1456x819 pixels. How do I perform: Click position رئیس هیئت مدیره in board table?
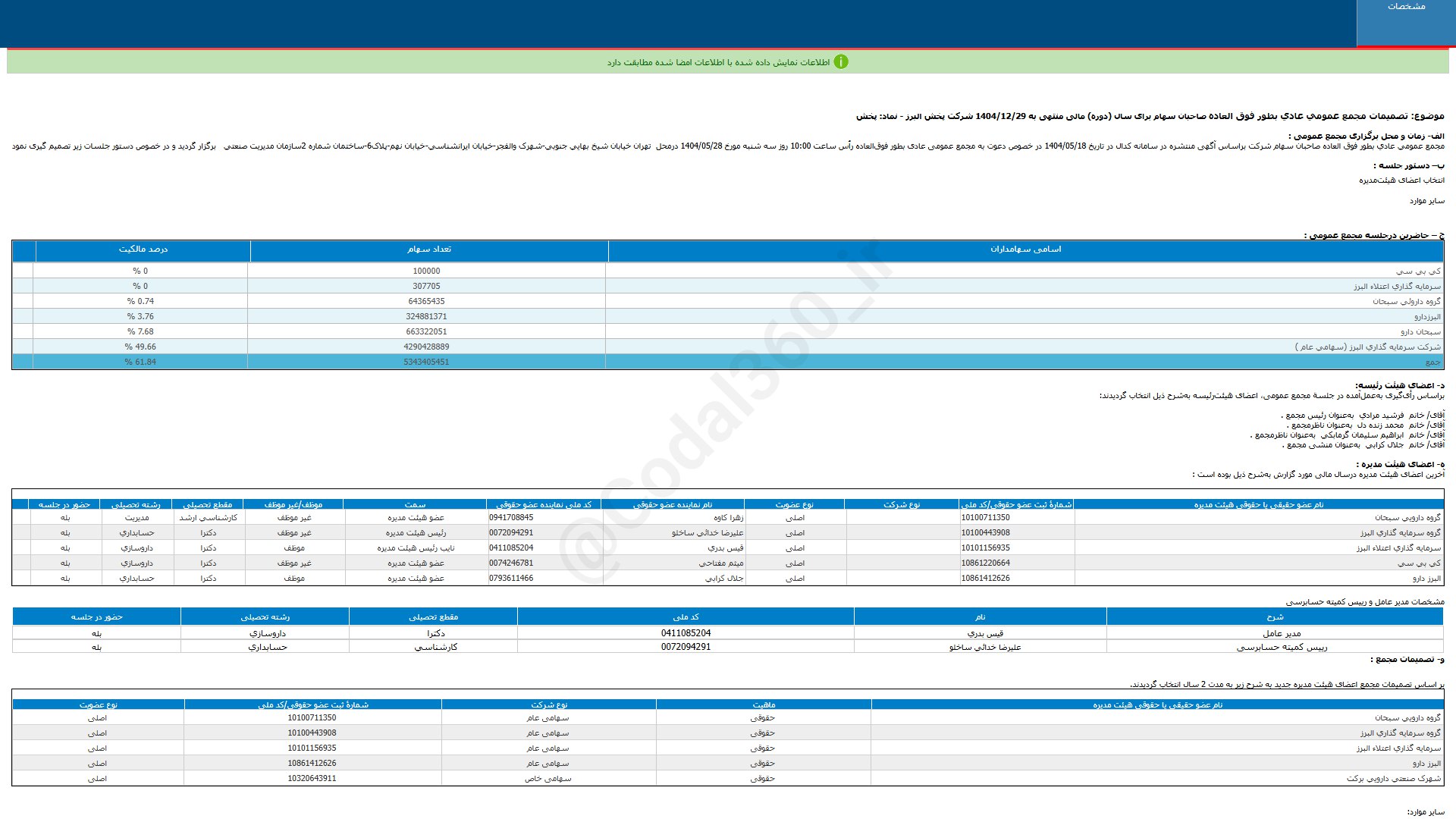416,533
